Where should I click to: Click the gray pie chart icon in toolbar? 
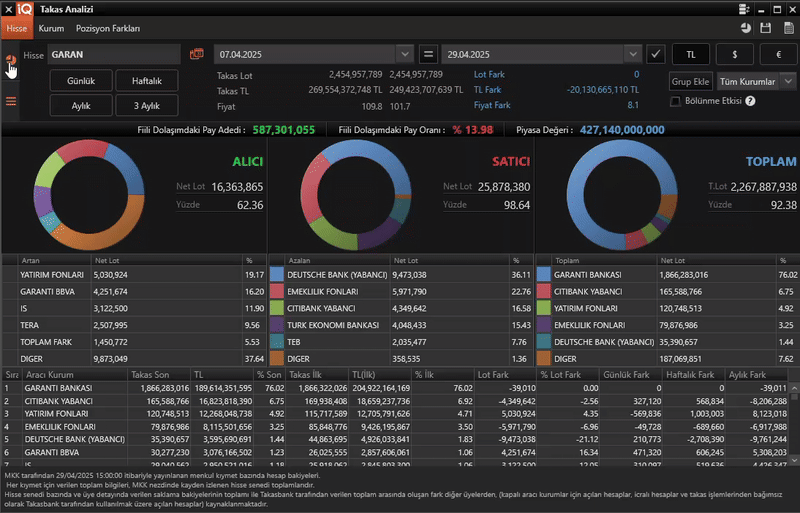[745, 28]
